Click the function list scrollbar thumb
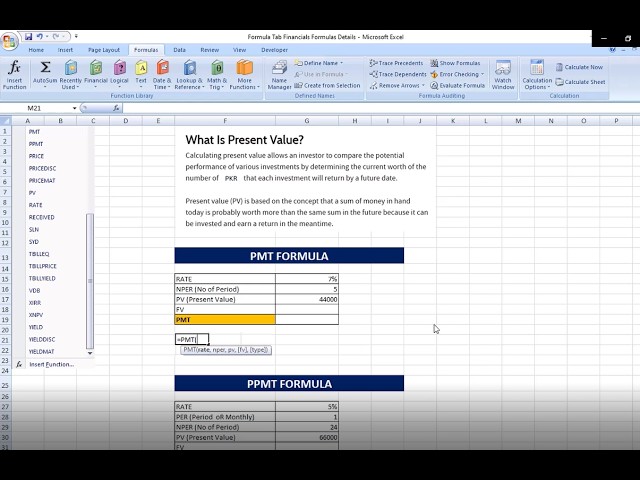This screenshot has width=640, height=480. tap(90, 281)
